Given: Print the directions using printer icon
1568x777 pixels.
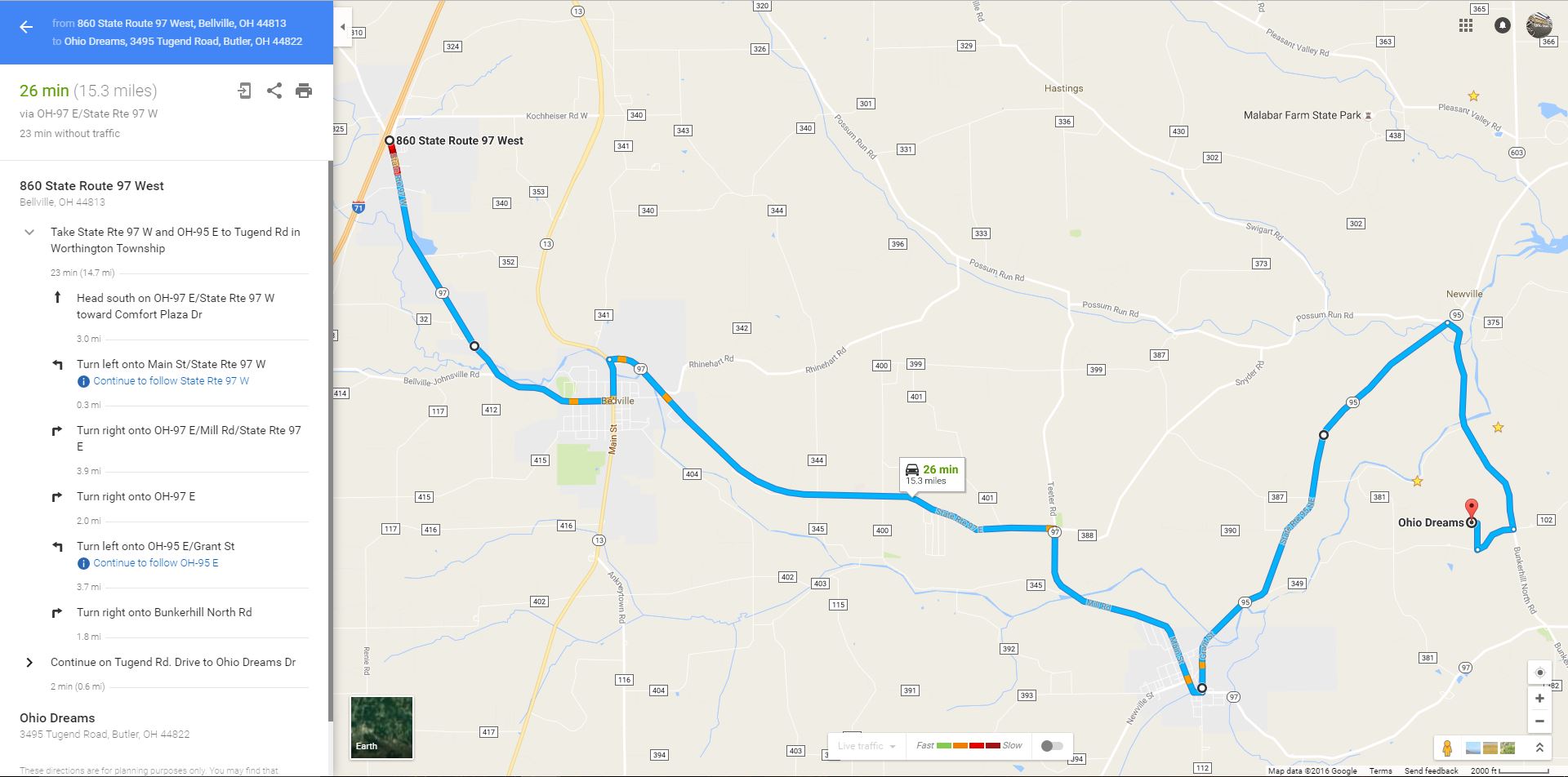Looking at the screenshot, I should tap(304, 91).
